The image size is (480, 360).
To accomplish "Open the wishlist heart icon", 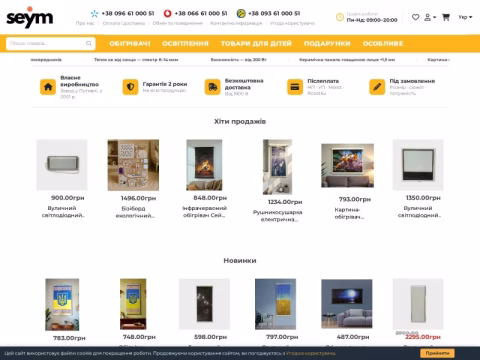I will coord(415,17).
